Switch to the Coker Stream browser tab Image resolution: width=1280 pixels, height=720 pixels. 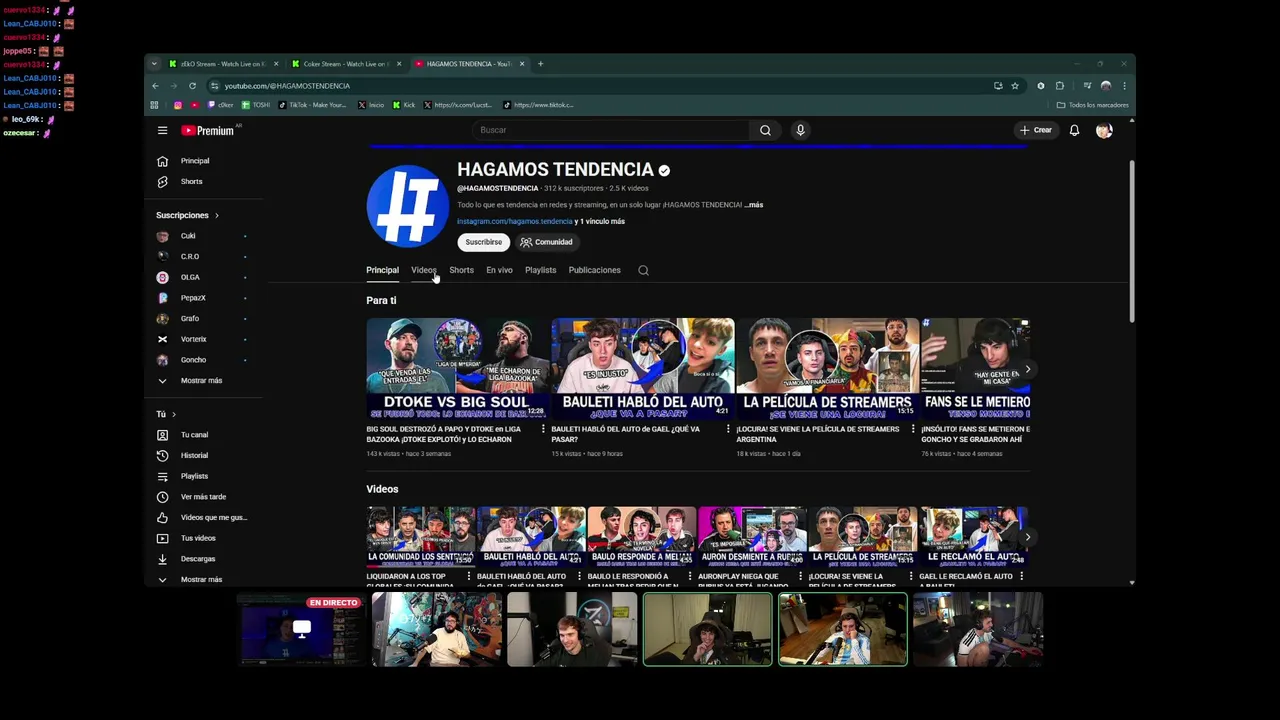pos(346,64)
